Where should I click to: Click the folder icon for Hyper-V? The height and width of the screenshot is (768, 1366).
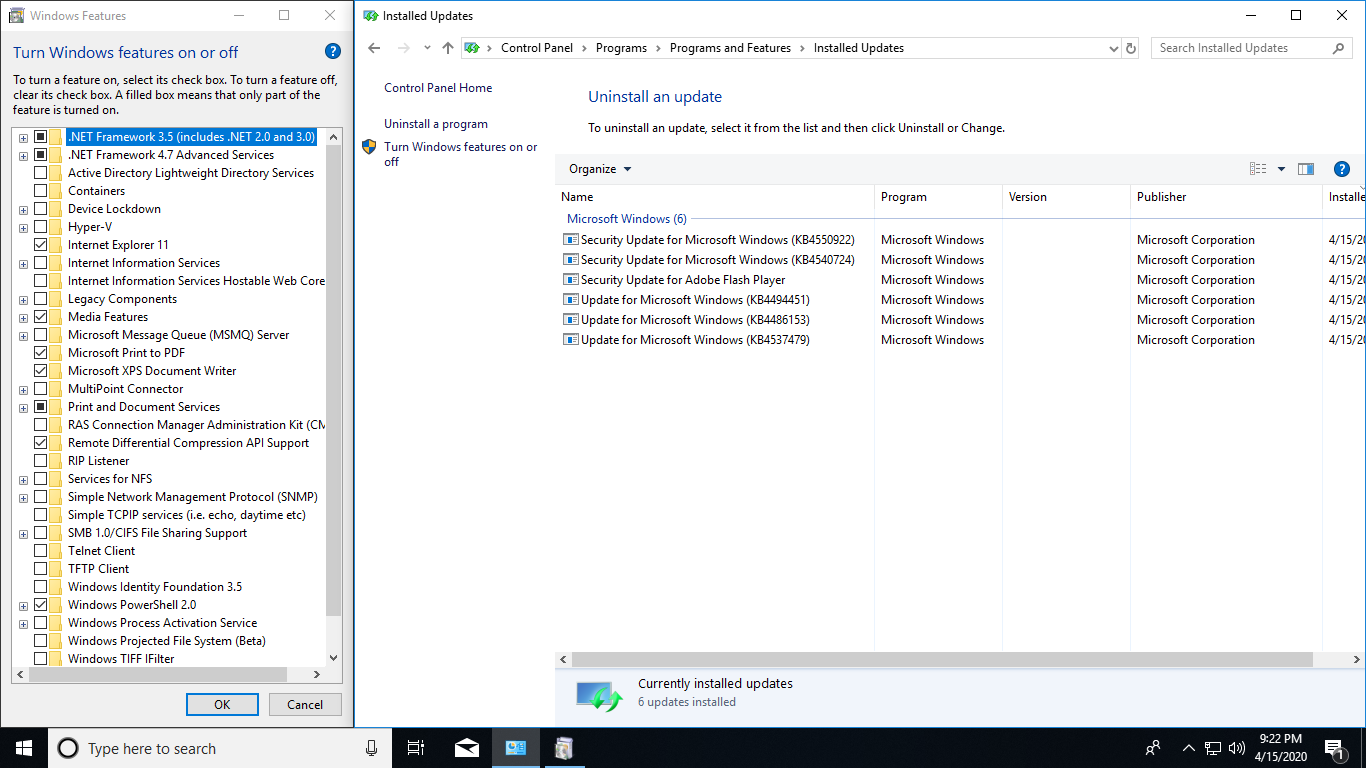point(56,227)
